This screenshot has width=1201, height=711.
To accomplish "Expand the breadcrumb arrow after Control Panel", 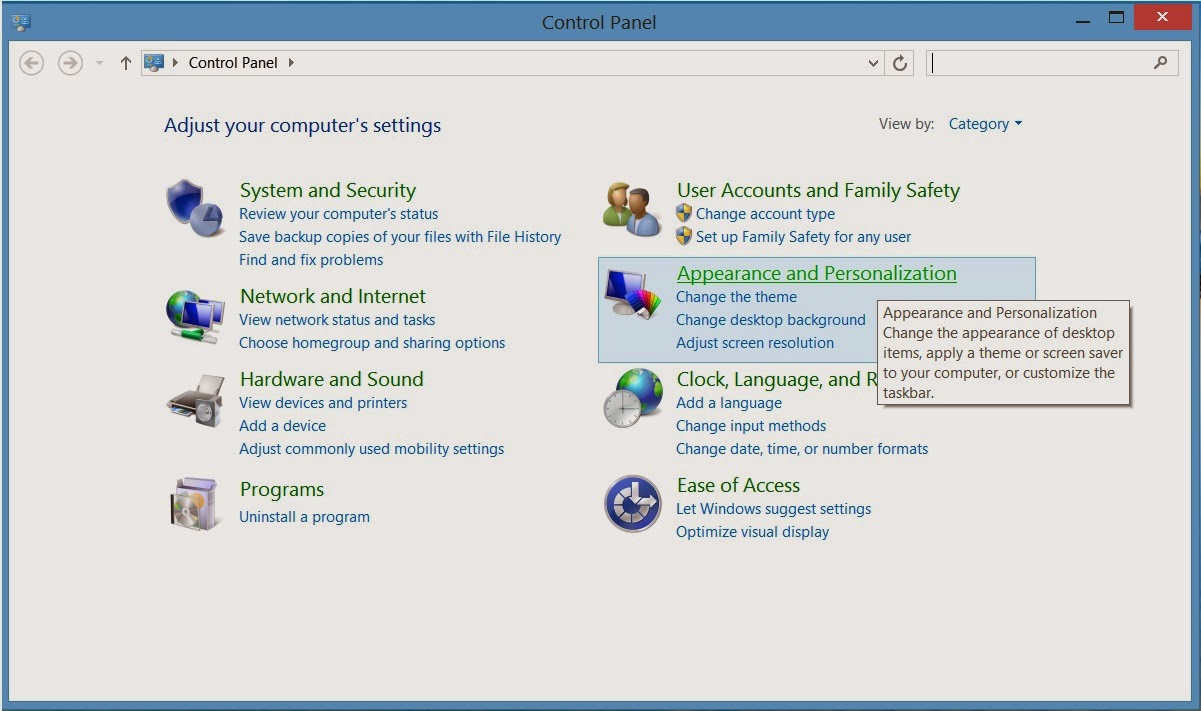I will tap(289, 62).
